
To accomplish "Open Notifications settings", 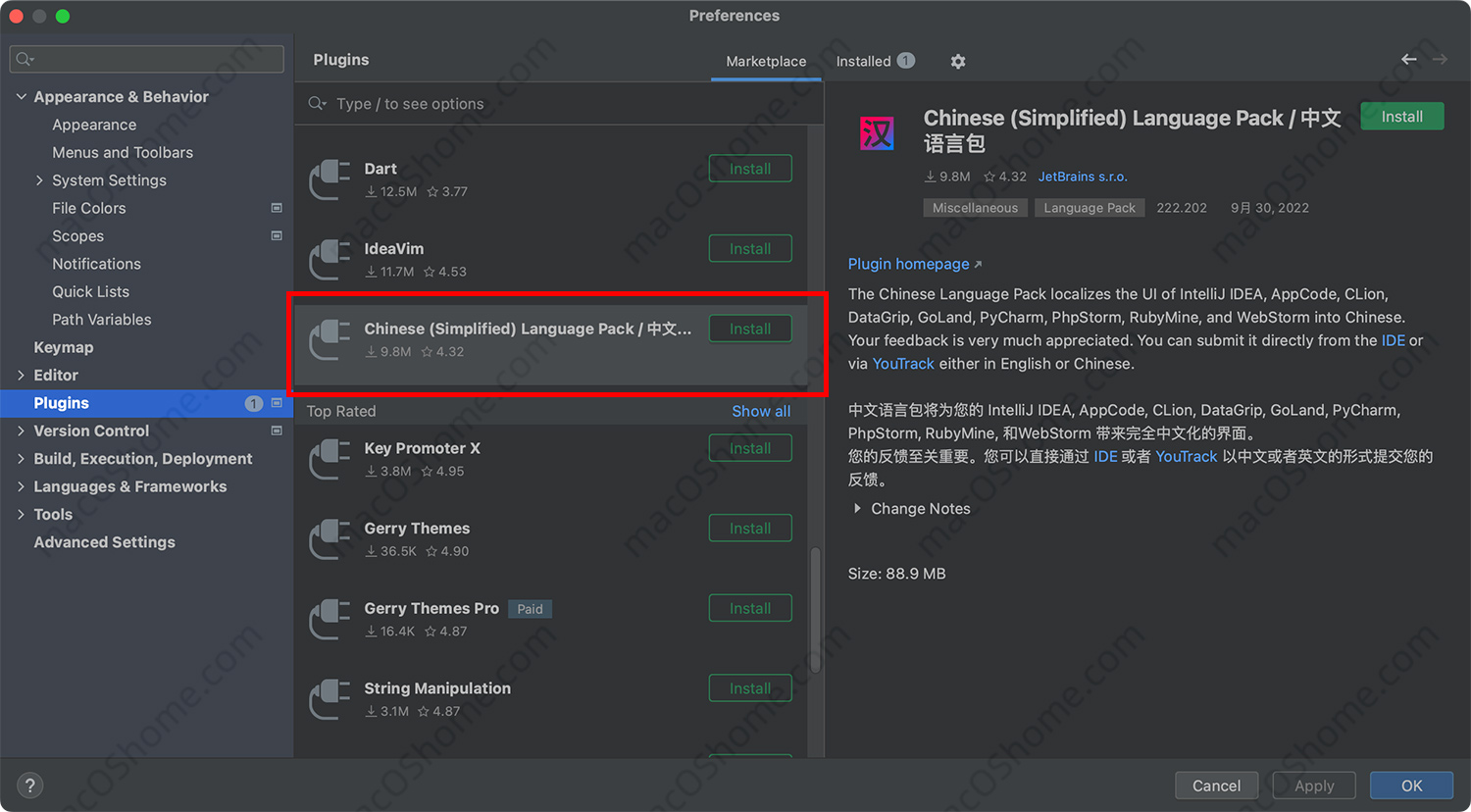I will pos(96,264).
